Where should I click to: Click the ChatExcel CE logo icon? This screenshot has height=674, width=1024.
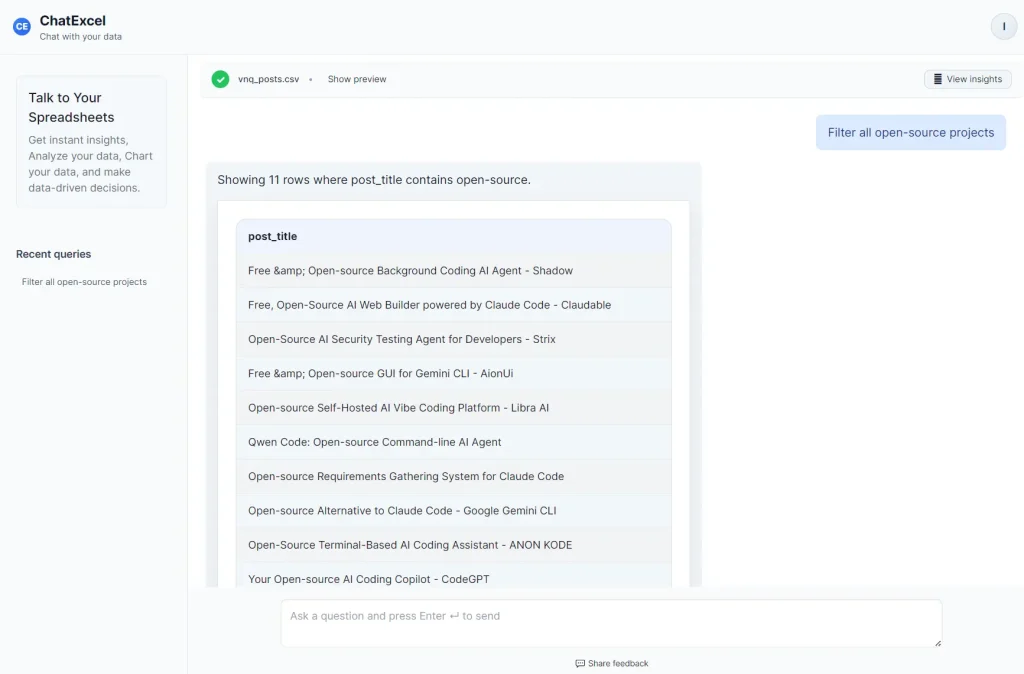(22, 27)
